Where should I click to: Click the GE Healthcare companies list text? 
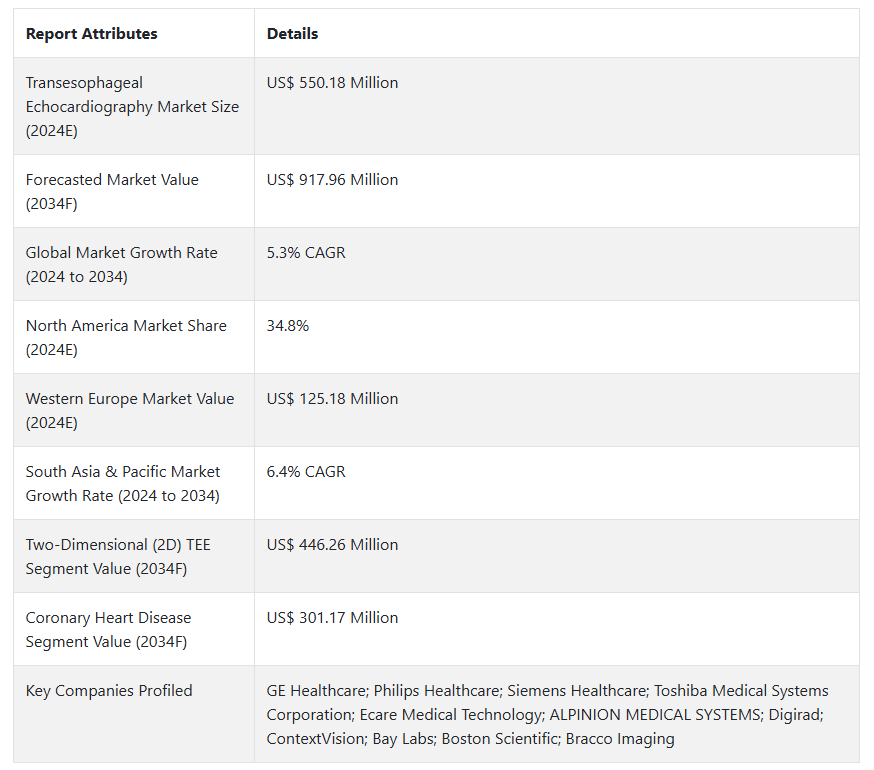click(x=547, y=715)
